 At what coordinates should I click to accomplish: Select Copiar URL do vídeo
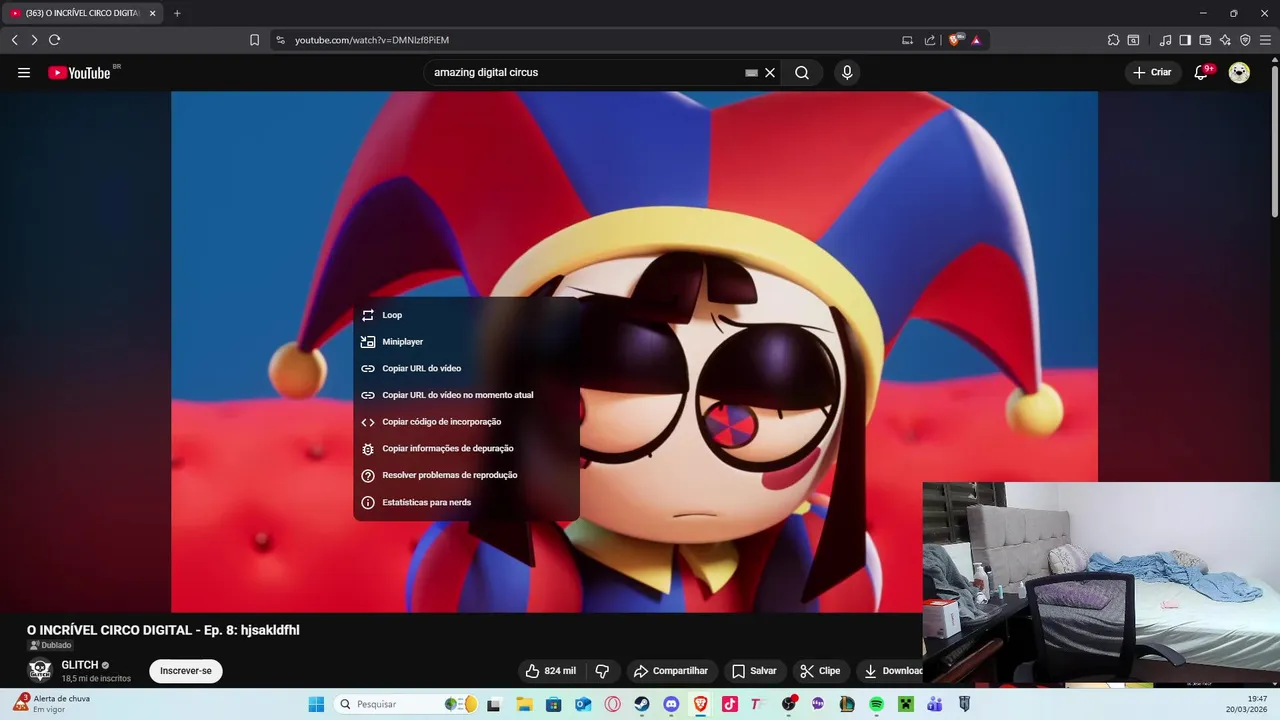pyautogui.click(x=466, y=369)
